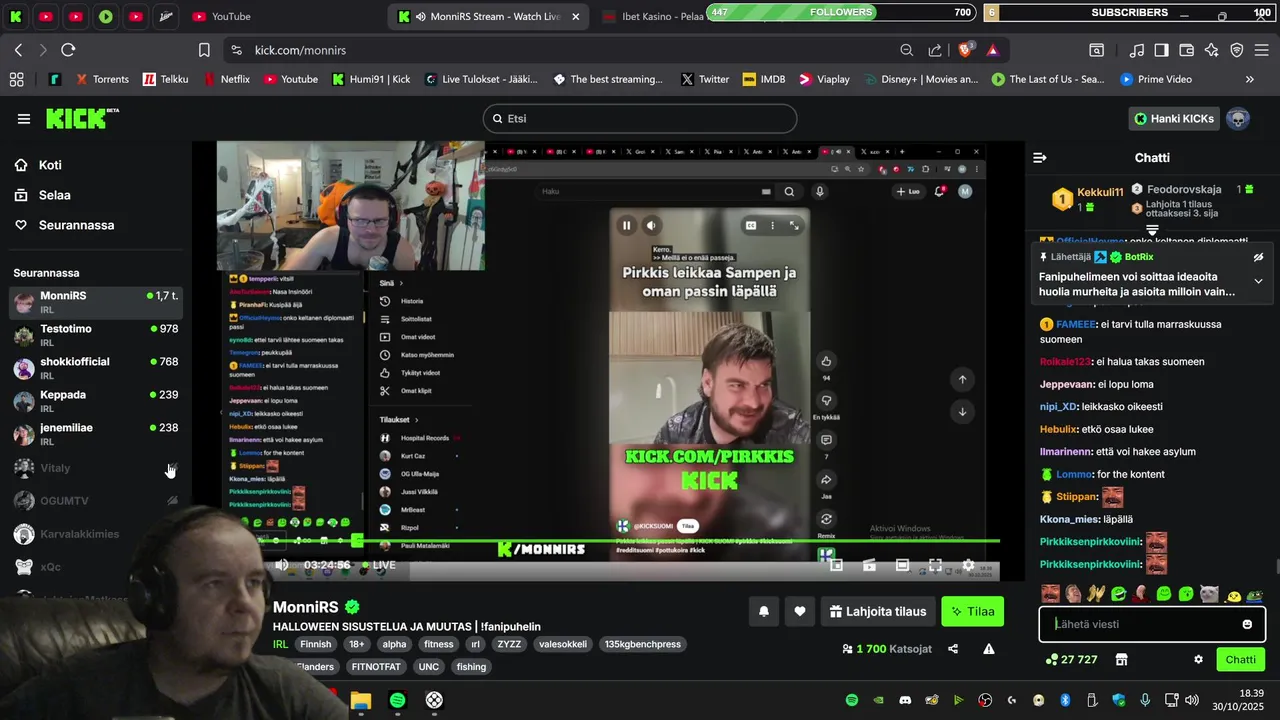Select the jenemiliae channel in the sidebar
Viewport: 1280px width, 720px height.
point(95,434)
